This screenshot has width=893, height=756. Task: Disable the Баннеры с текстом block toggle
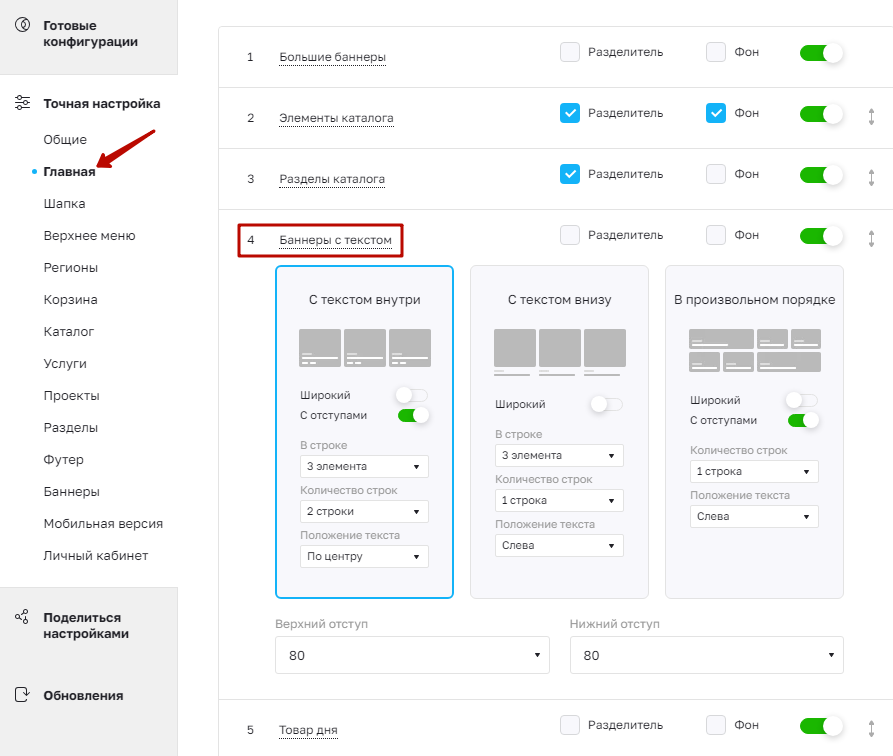click(x=821, y=236)
